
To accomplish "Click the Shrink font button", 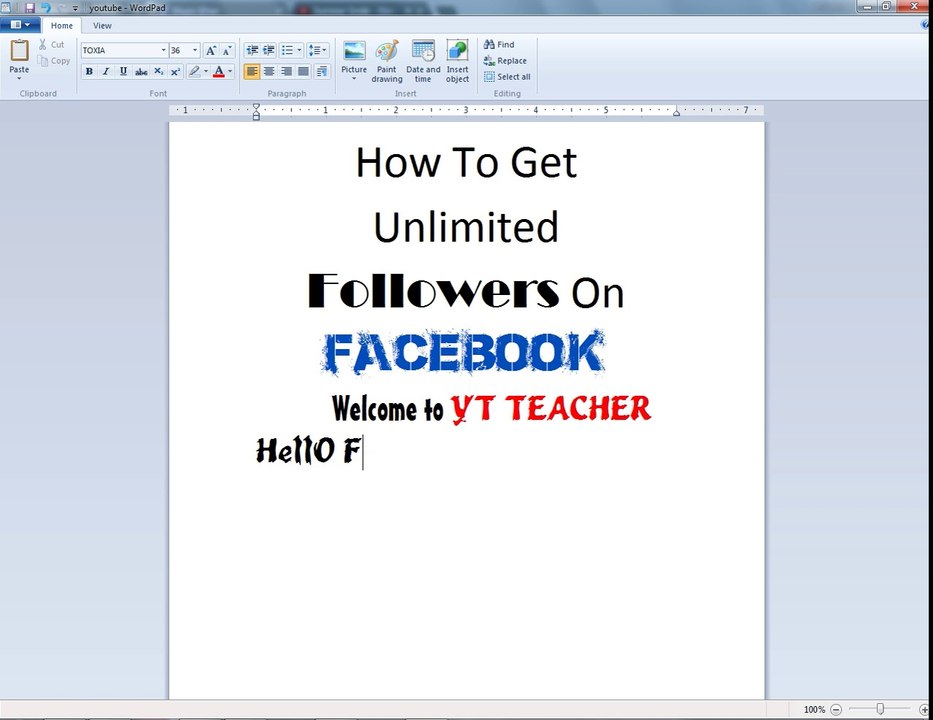I will pos(227,51).
